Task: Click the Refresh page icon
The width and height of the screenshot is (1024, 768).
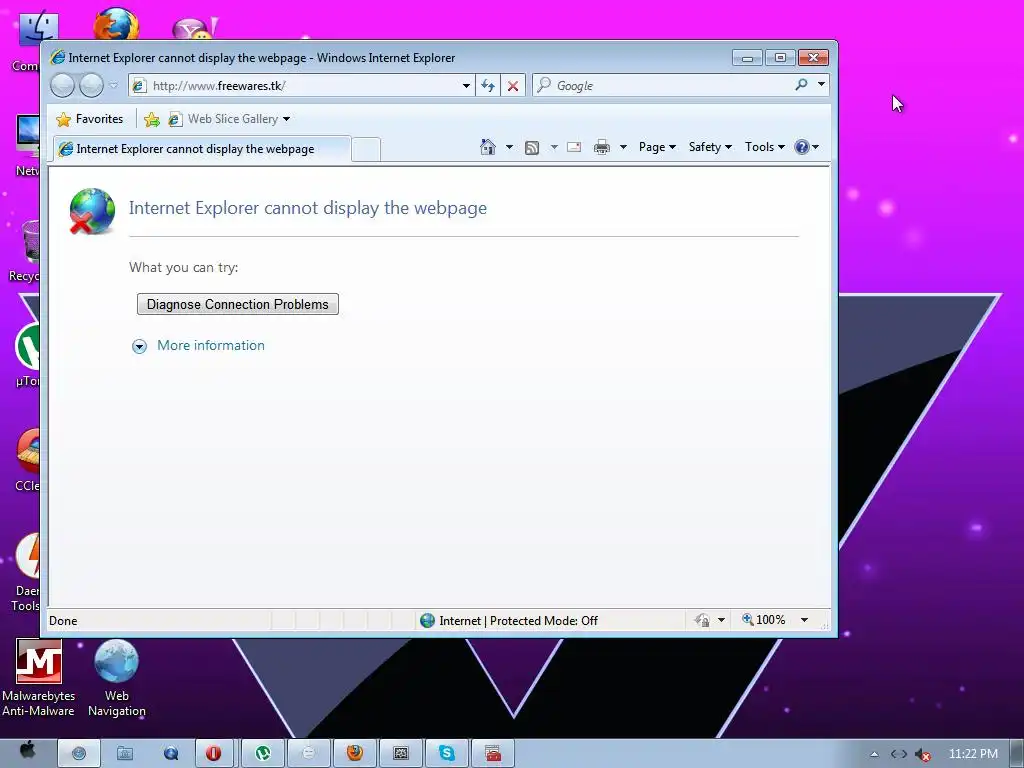Action: [x=488, y=86]
